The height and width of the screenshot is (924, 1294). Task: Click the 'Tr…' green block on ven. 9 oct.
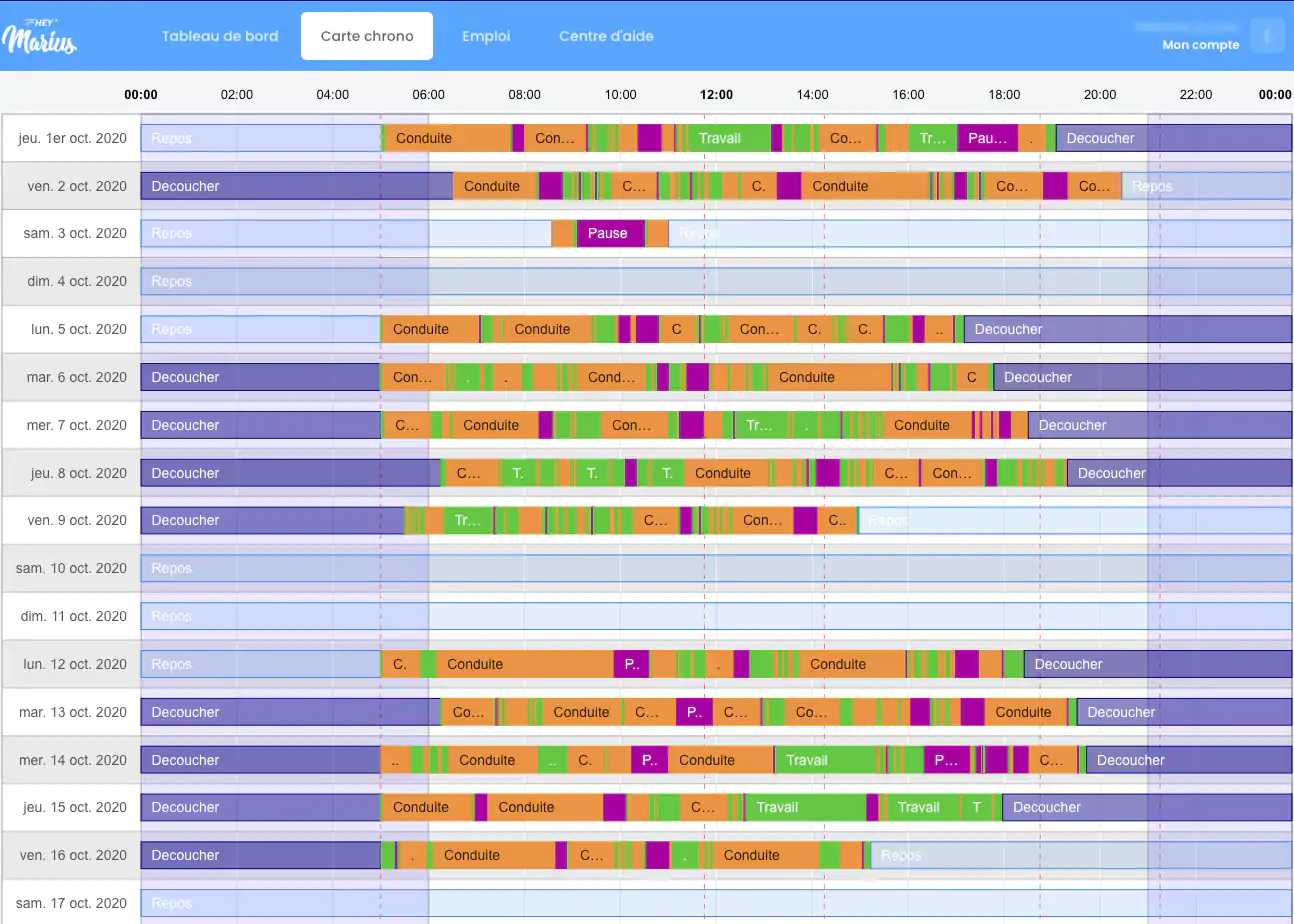click(x=468, y=520)
